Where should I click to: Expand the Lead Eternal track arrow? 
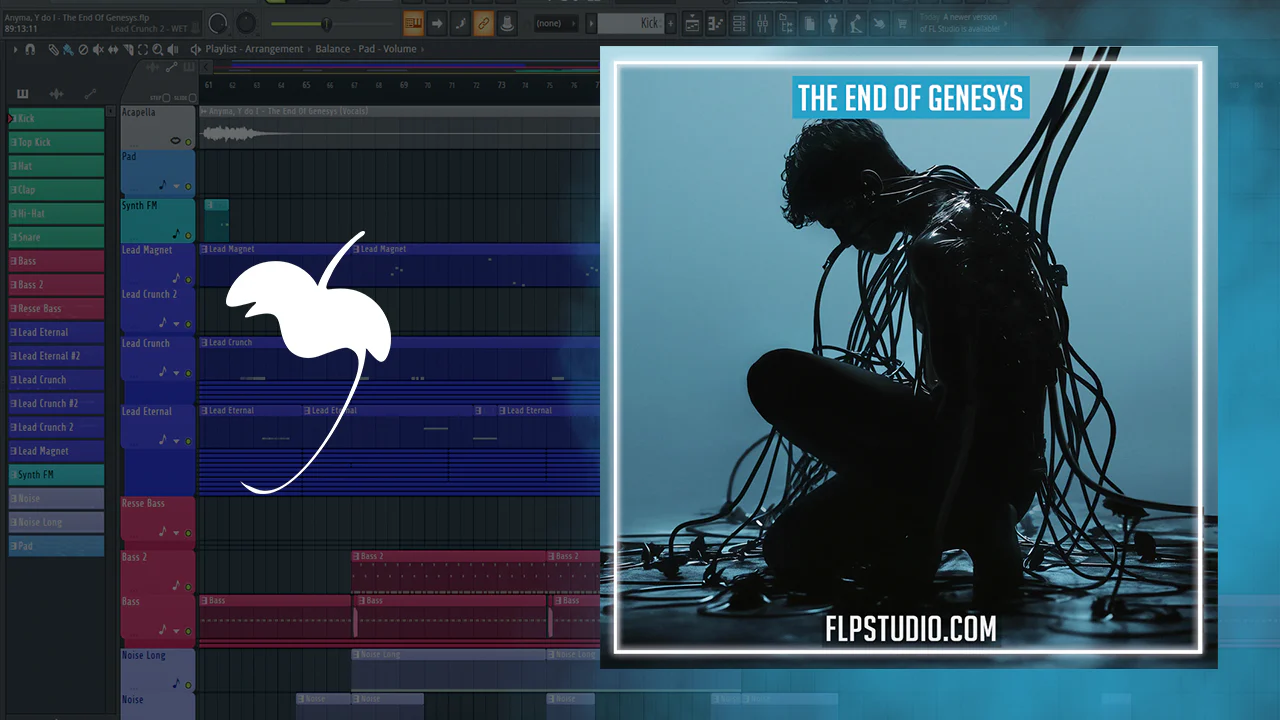[x=177, y=440]
